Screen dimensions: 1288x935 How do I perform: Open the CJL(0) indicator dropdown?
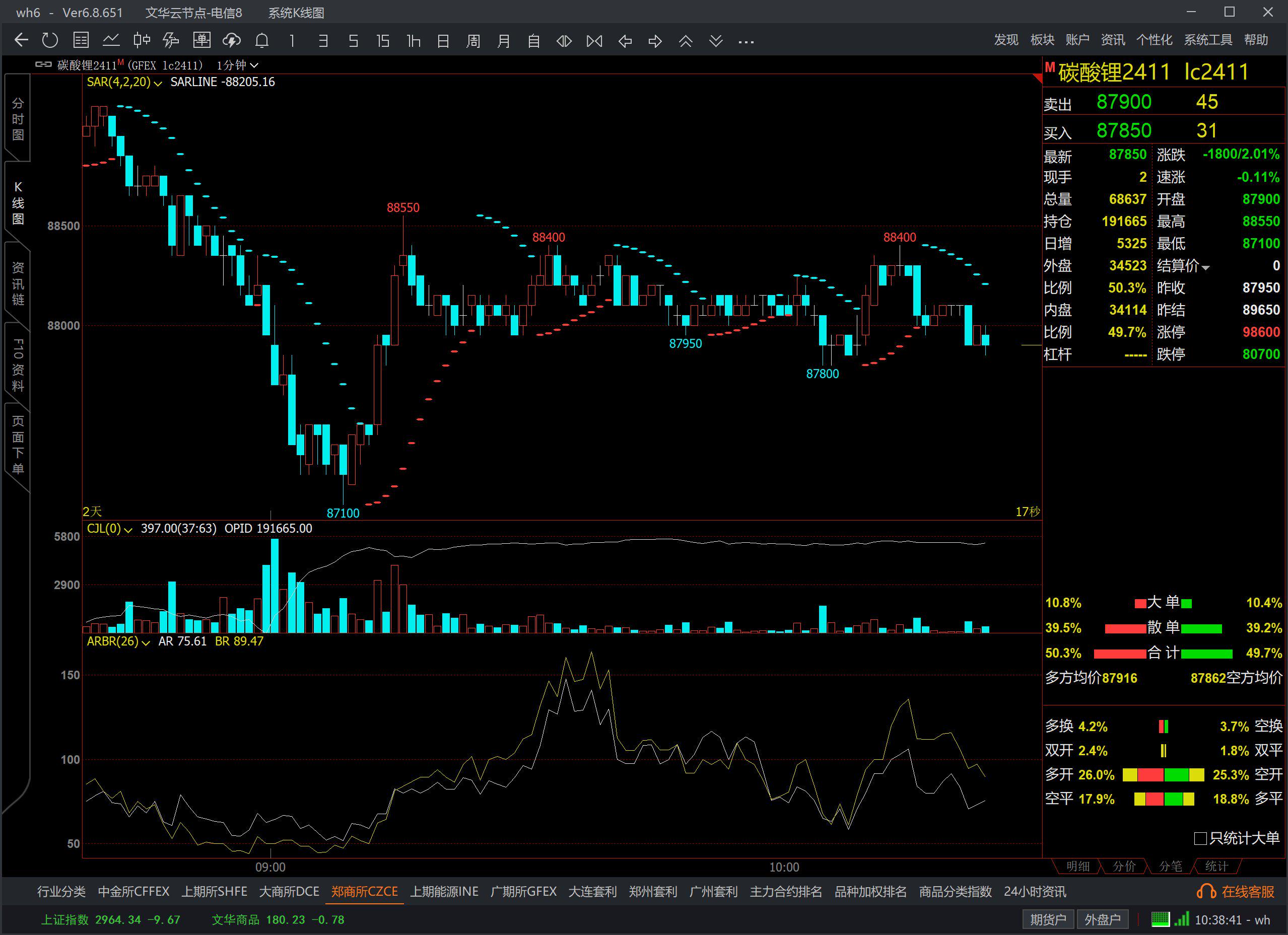(110, 529)
